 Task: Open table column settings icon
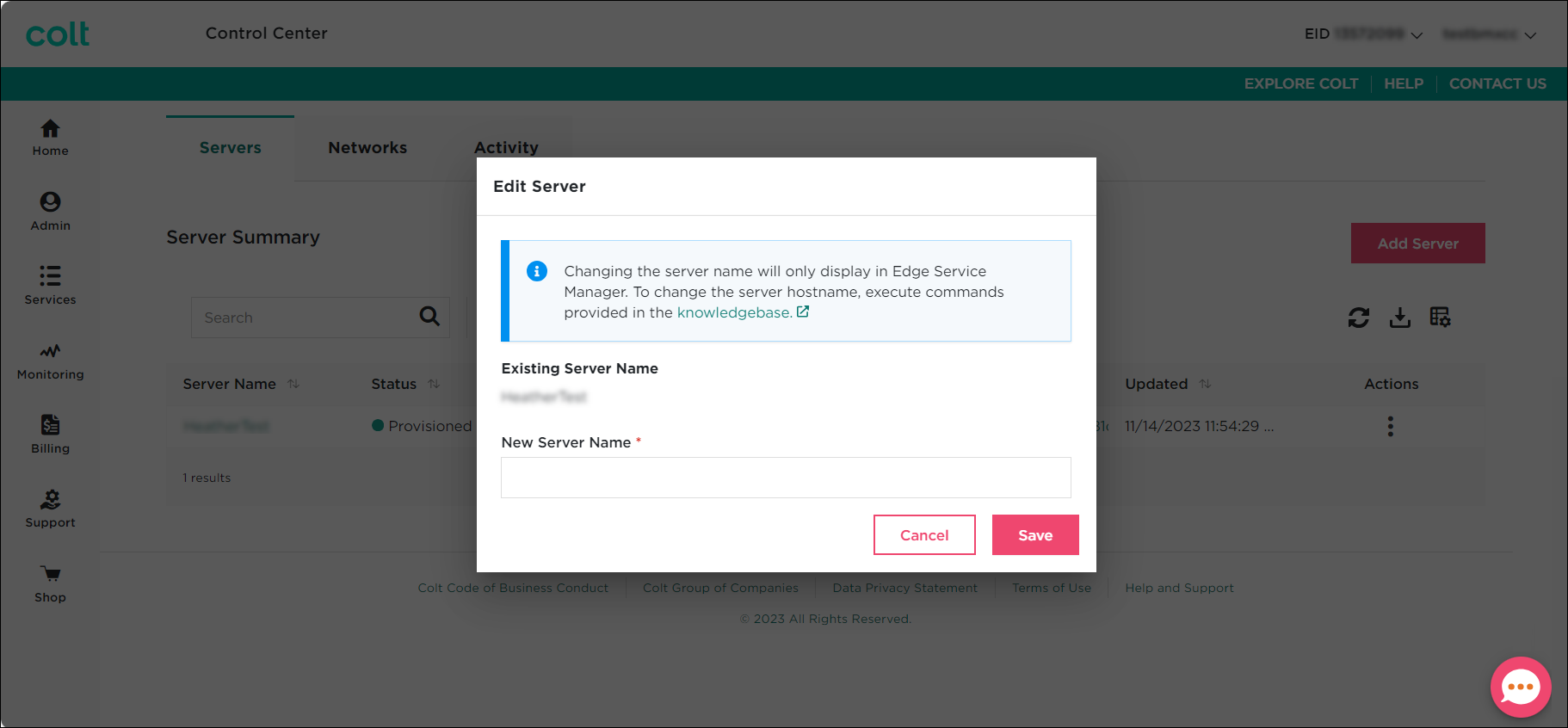(x=1440, y=318)
